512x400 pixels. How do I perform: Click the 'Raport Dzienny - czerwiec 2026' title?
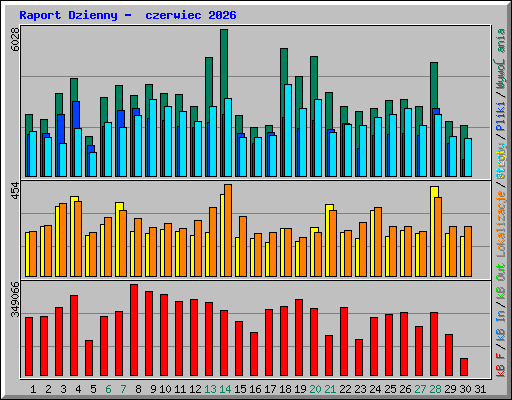point(128,15)
